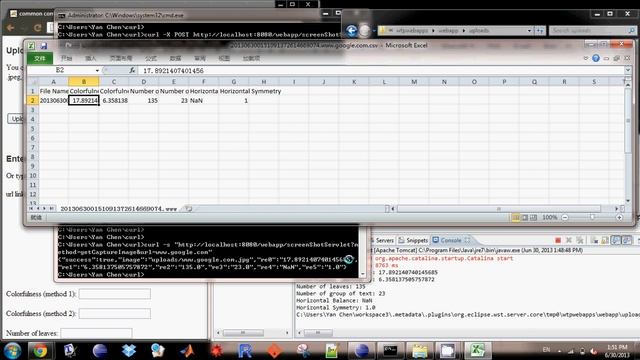640x360 pixels.
Task: Switch to Normal view in the Excel status bar
Action: click(x=516, y=218)
